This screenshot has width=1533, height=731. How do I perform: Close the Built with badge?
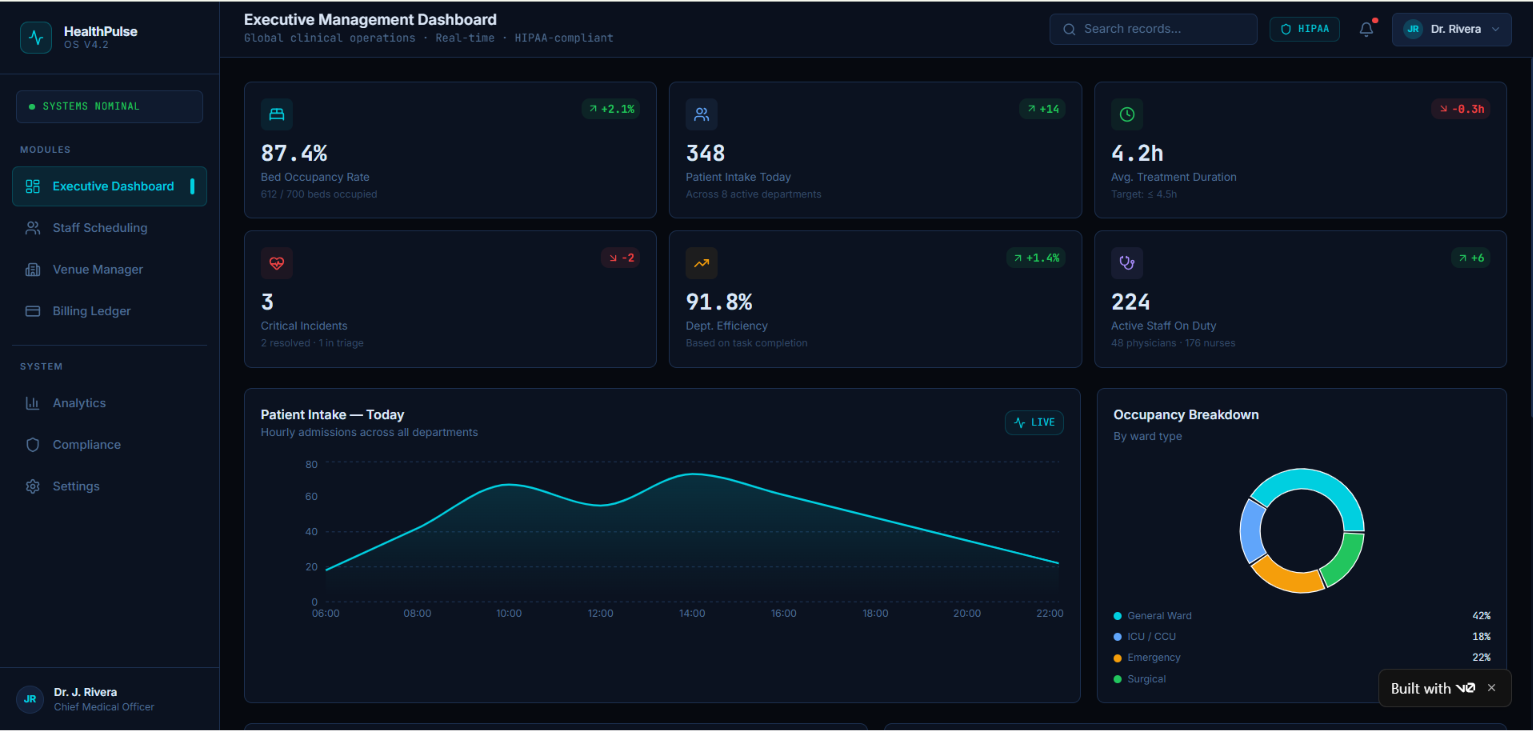coord(1491,688)
